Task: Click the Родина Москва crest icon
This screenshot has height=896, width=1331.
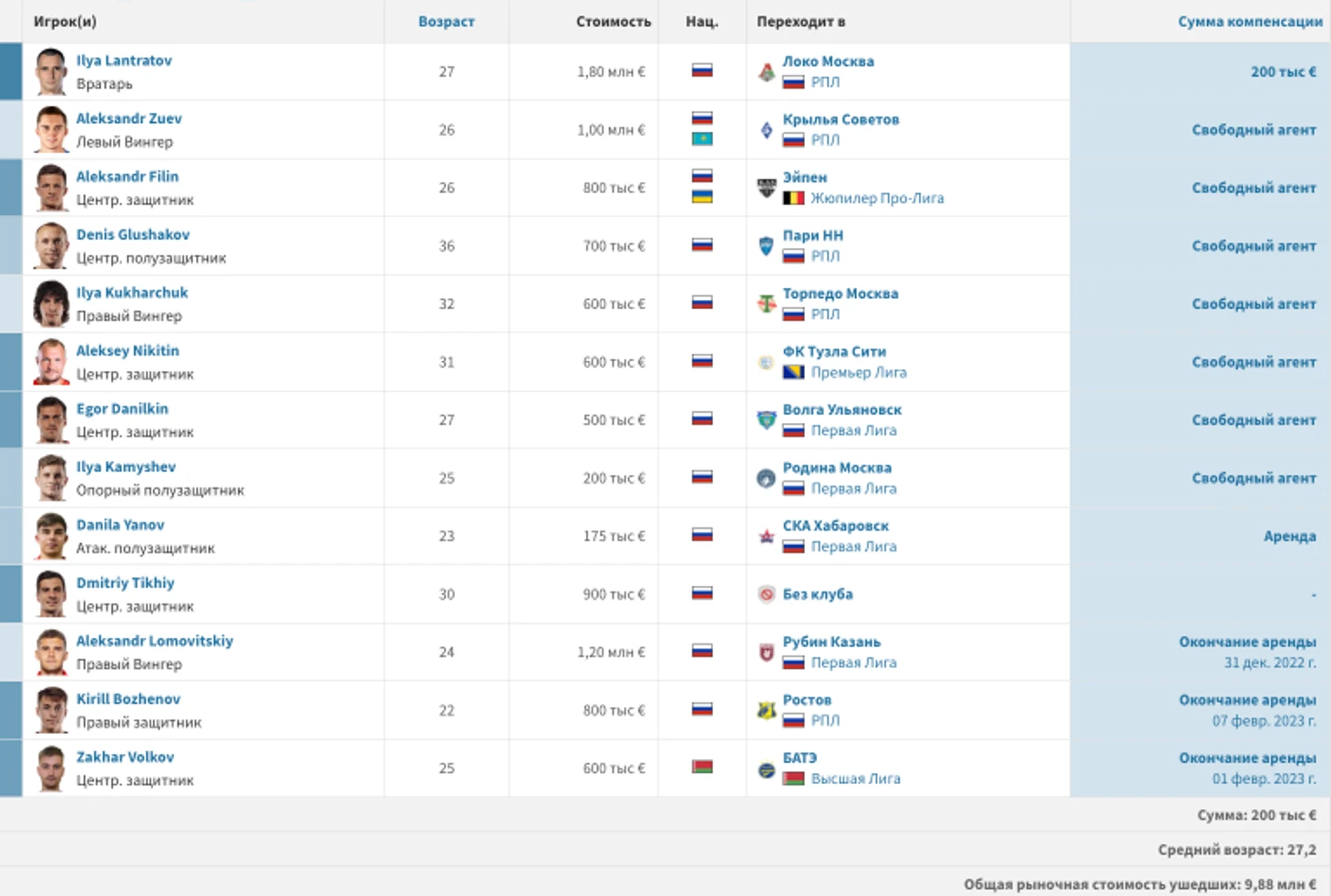Action: 767,479
